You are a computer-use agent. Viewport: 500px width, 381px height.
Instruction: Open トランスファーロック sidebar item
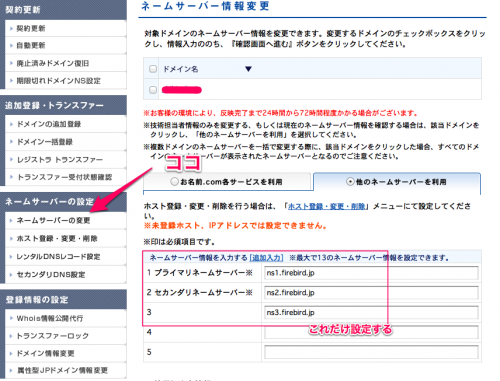pyautogui.click(x=65, y=336)
